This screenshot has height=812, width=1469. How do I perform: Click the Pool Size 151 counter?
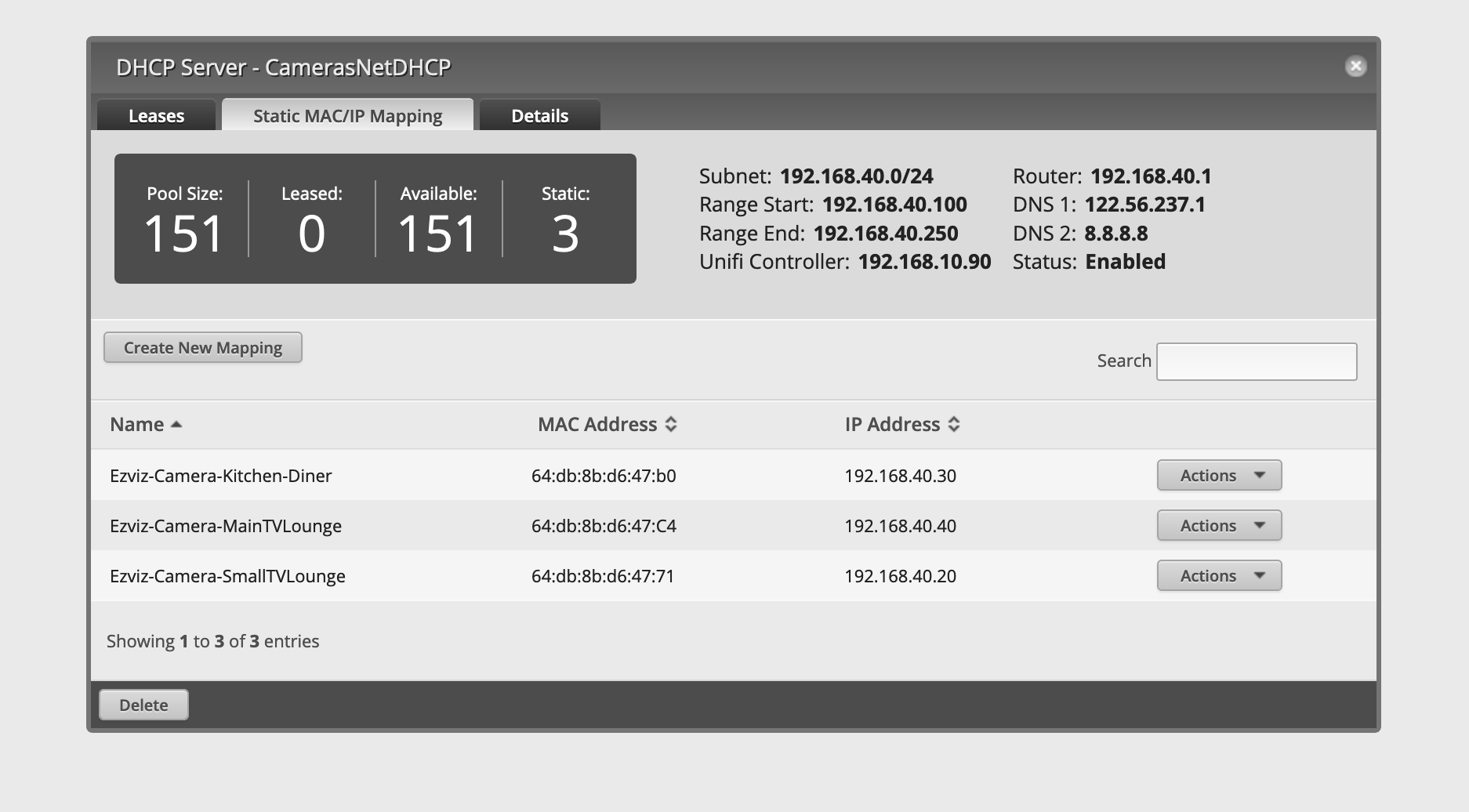[184, 219]
